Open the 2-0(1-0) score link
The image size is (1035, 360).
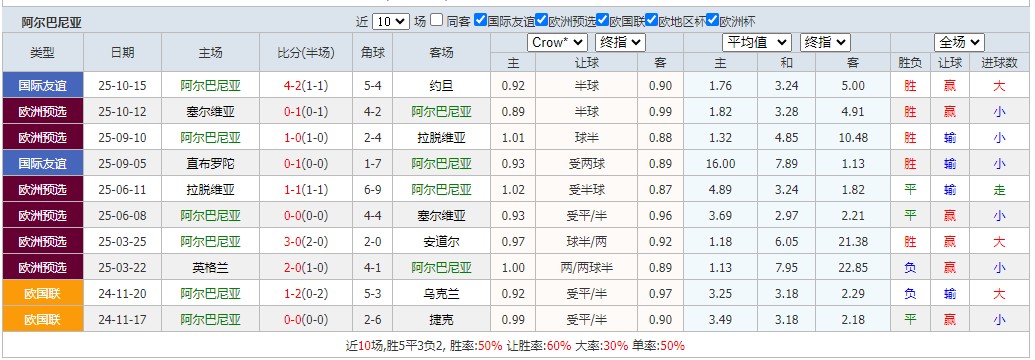(306, 268)
